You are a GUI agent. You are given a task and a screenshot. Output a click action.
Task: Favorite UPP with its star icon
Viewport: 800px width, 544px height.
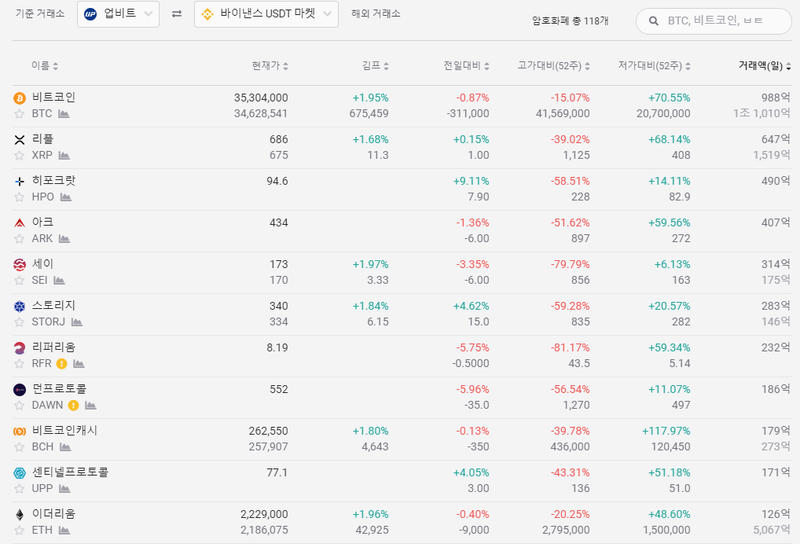point(19,489)
